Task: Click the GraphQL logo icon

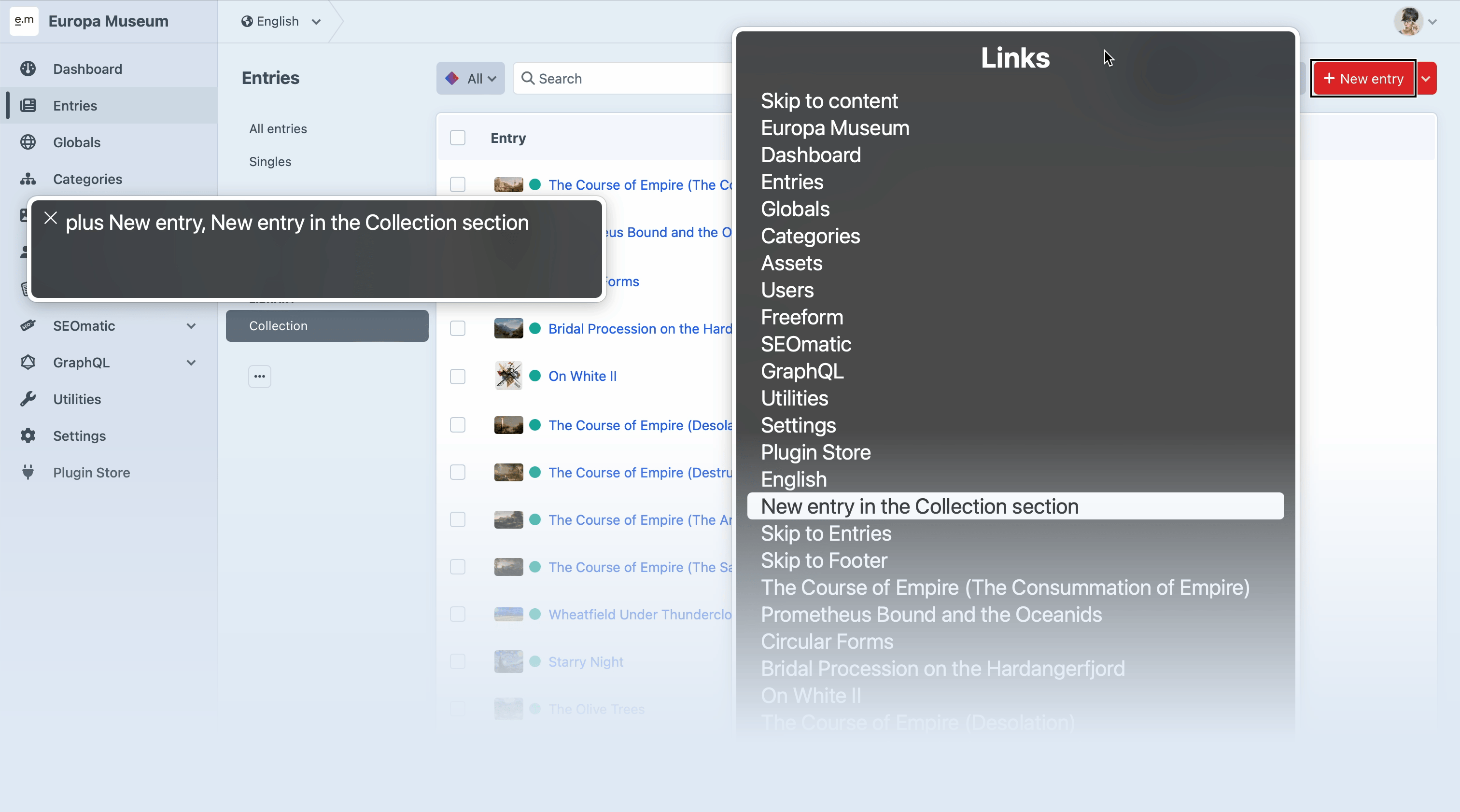Action: 28,362
